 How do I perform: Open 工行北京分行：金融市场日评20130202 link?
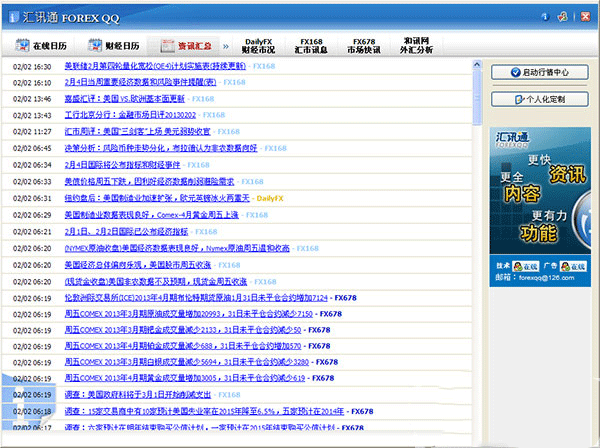[130, 115]
